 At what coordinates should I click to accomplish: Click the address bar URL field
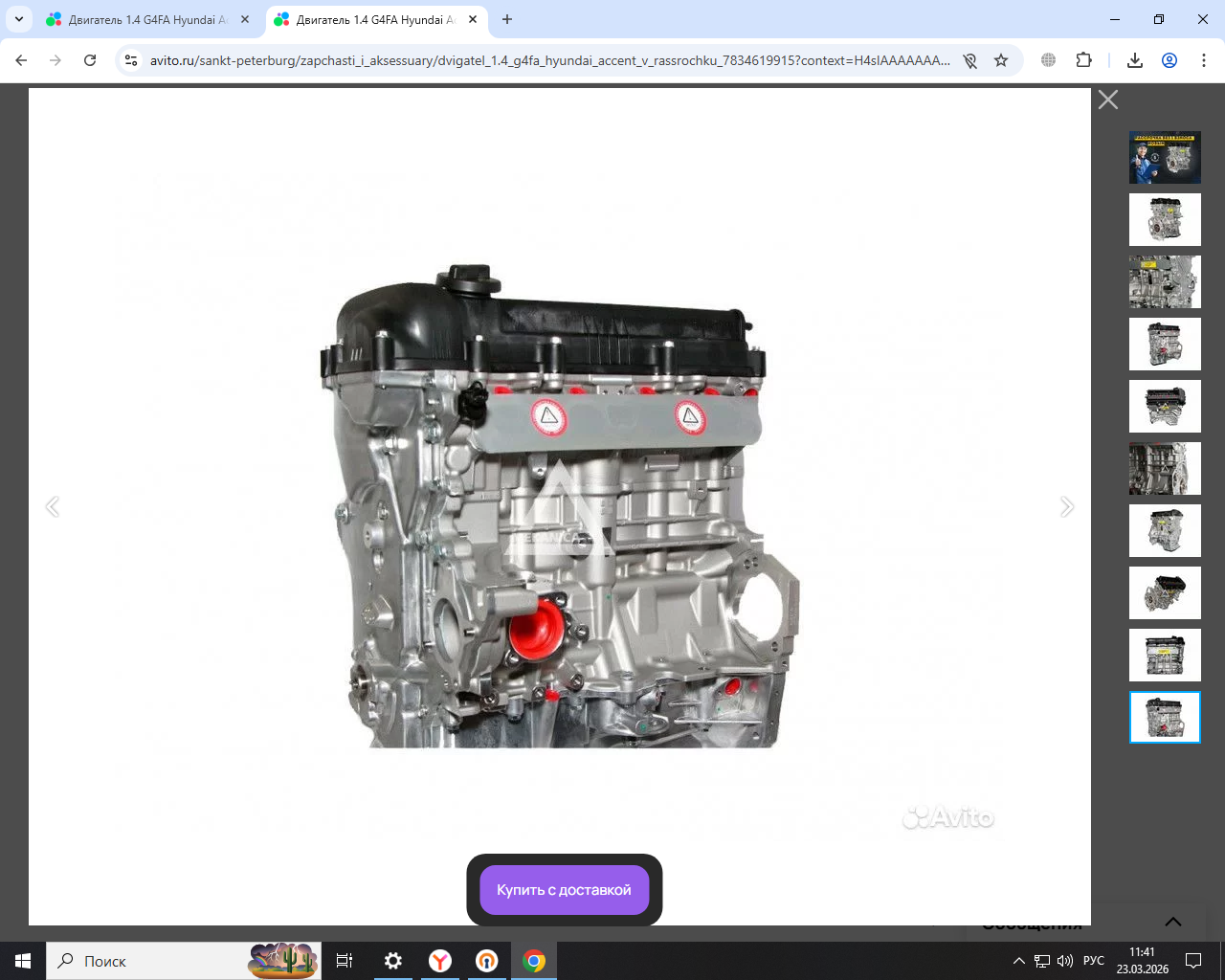coord(549,60)
